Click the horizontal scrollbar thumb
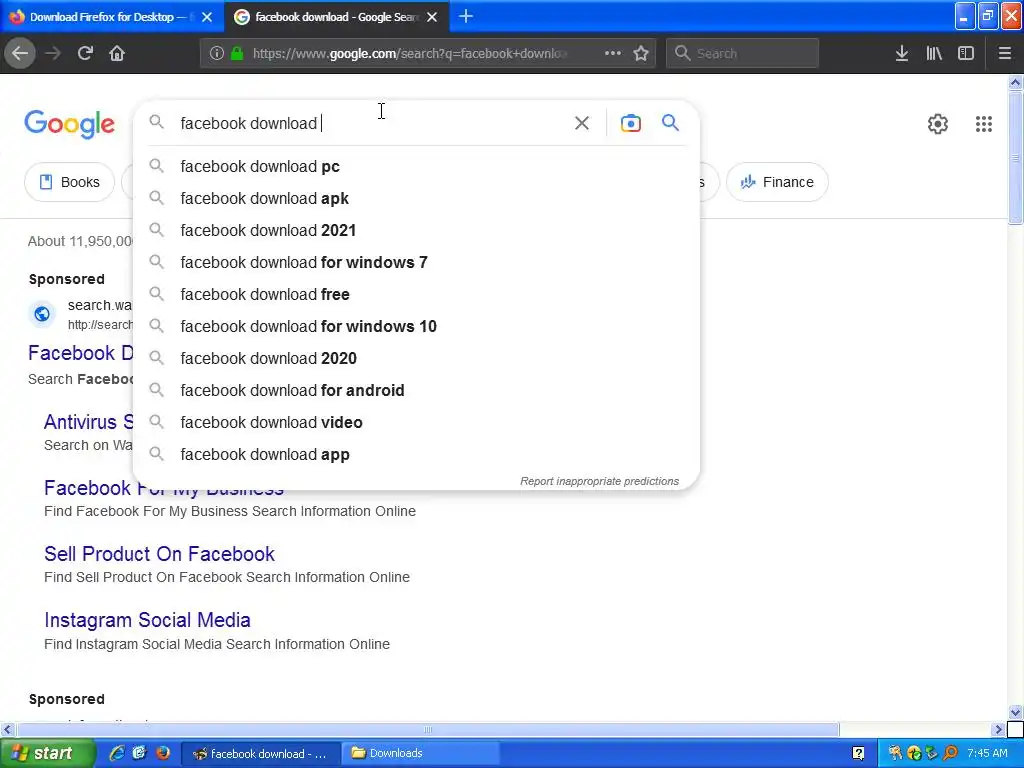 pyautogui.click(x=428, y=729)
